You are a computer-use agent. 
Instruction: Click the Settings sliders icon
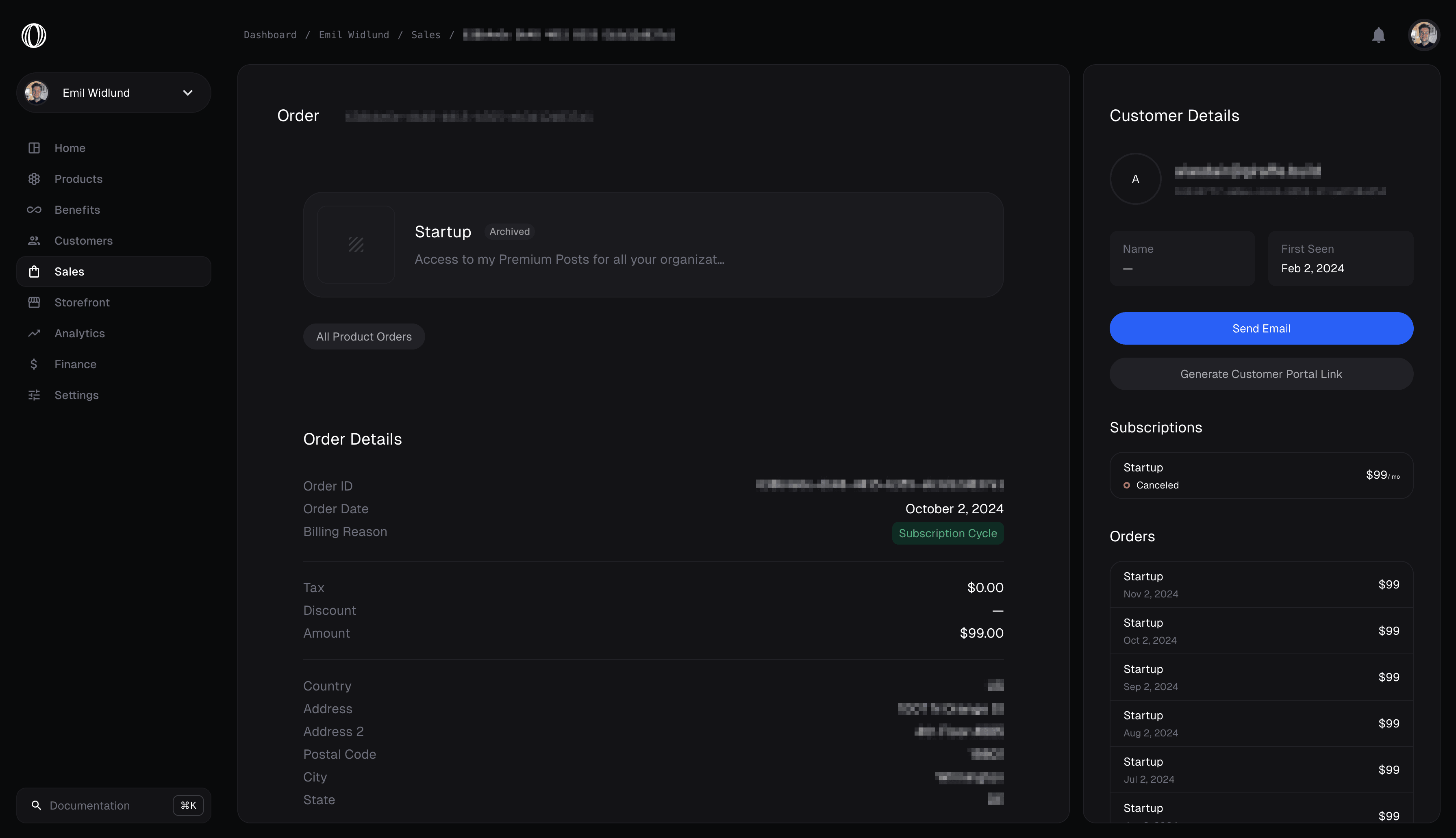click(x=34, y=395)
